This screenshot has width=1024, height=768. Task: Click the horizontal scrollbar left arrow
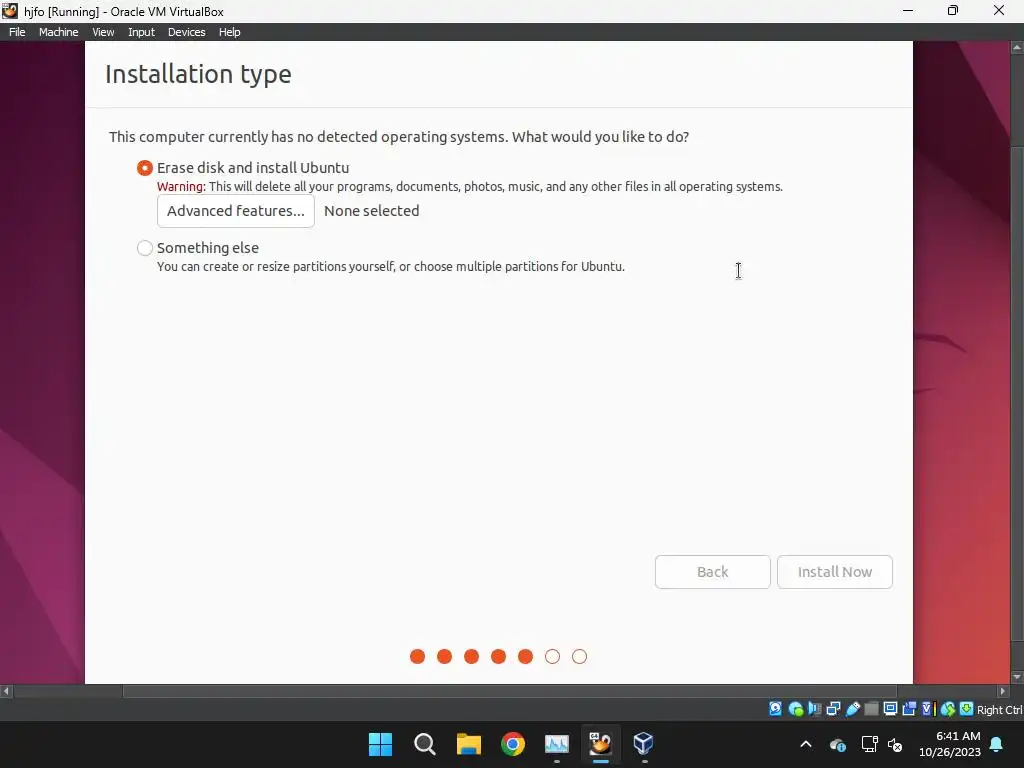pyautogui.click(x=7, y=691)
